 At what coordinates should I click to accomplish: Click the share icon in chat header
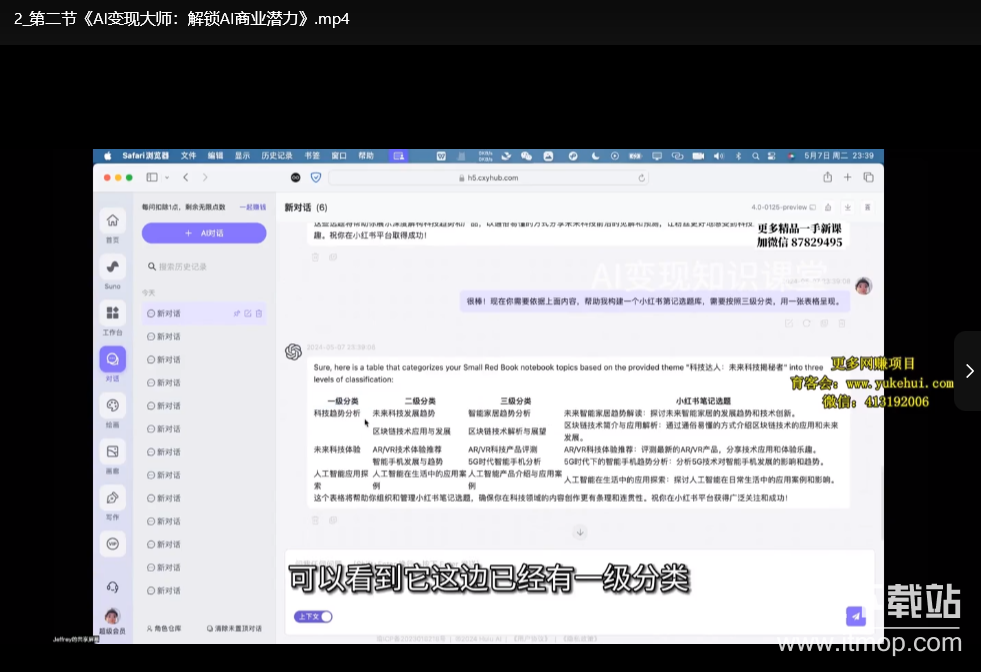828,207
